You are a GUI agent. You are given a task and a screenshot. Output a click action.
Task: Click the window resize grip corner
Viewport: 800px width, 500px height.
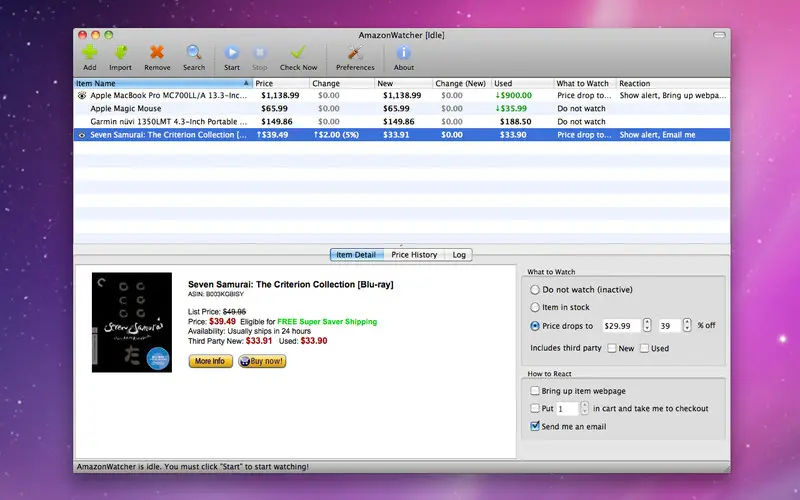tap(726, 468)
